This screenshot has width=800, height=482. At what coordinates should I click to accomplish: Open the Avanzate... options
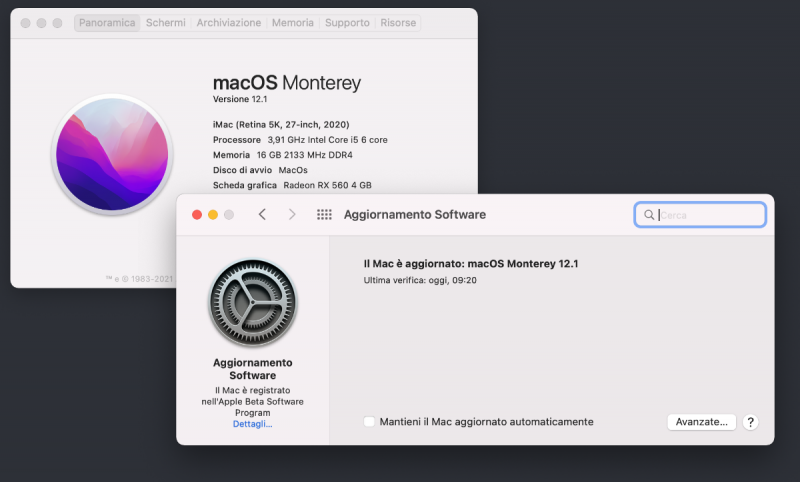(702, 422)
